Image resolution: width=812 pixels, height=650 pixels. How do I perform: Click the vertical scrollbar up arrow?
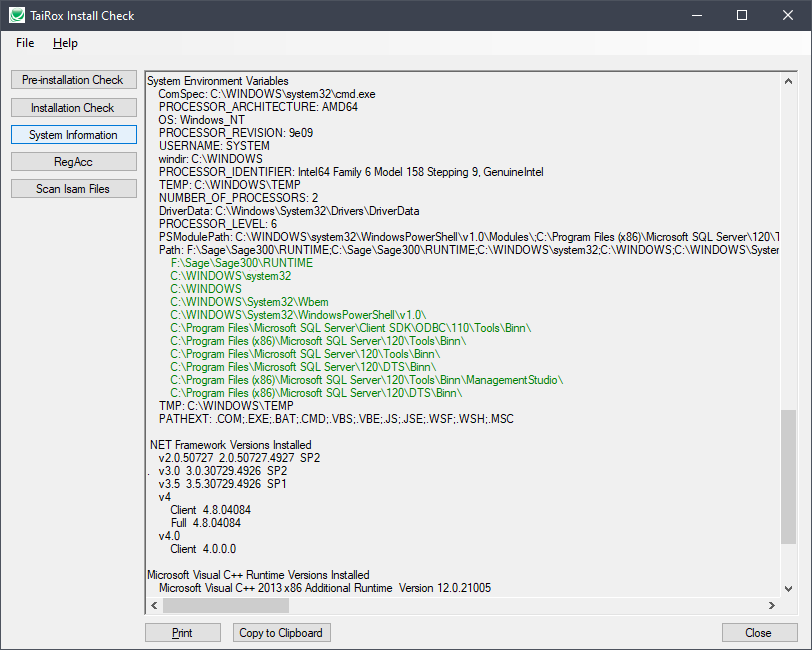(788, 81)
